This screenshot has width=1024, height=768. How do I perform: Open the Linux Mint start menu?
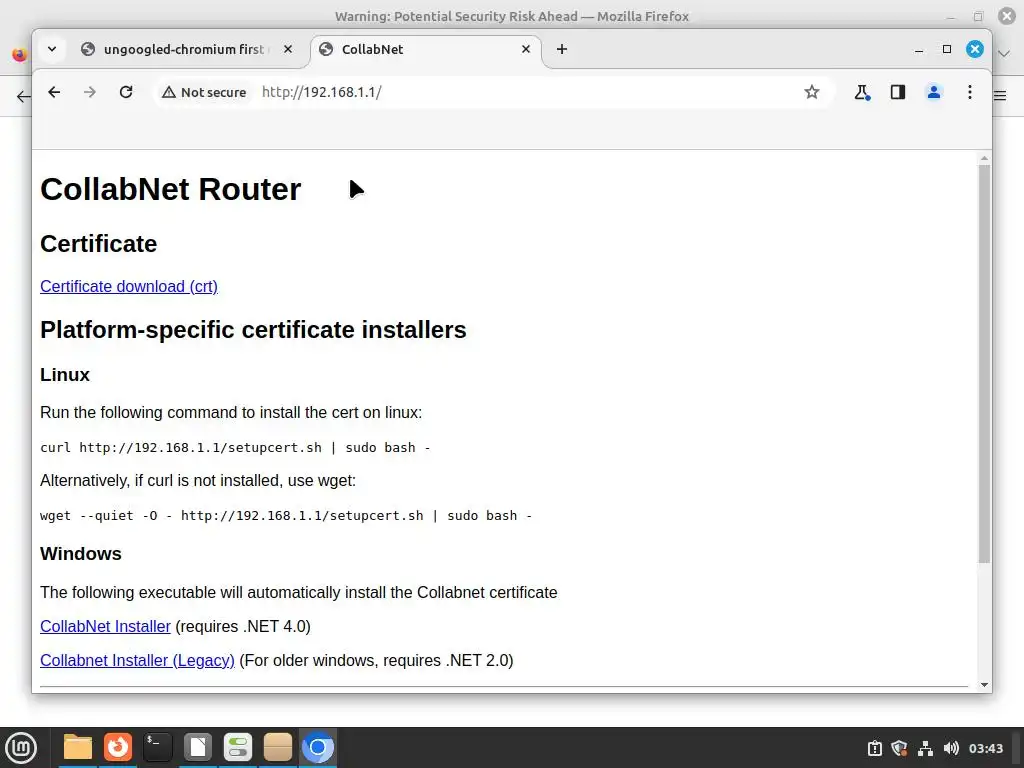coord(21,747)
